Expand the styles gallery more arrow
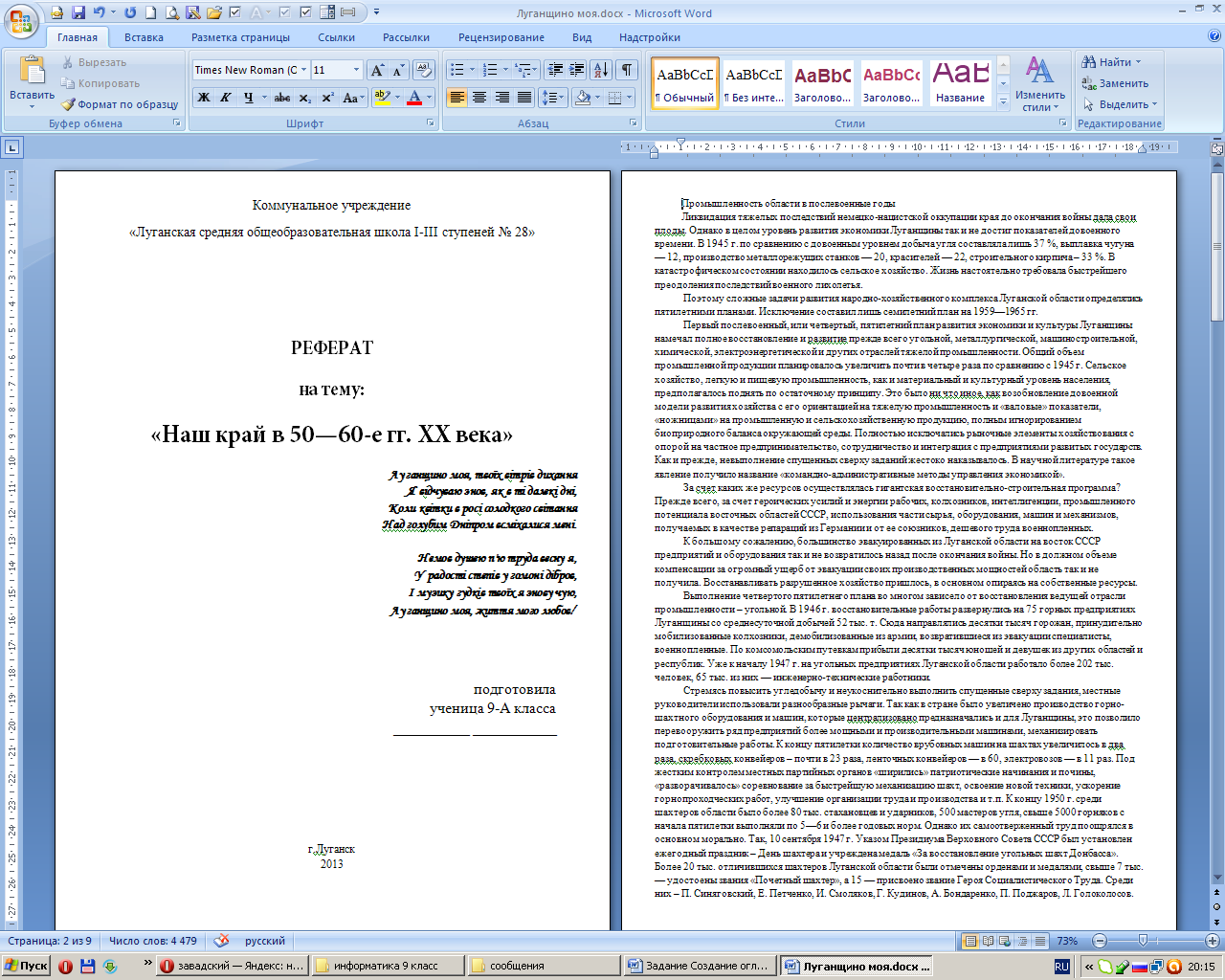The height and width of the screenshot is (980, 1225). click(1003, 100)
